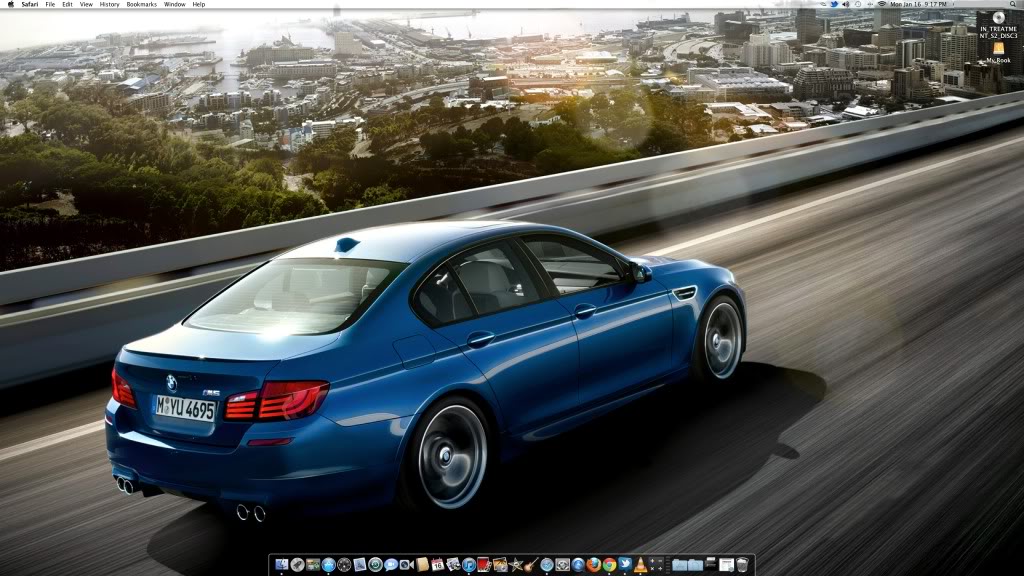Open iMovie star icon in the Dock
Viewport: 1024px width, 576px height.
pyautogui.click(x=516, y=564)
